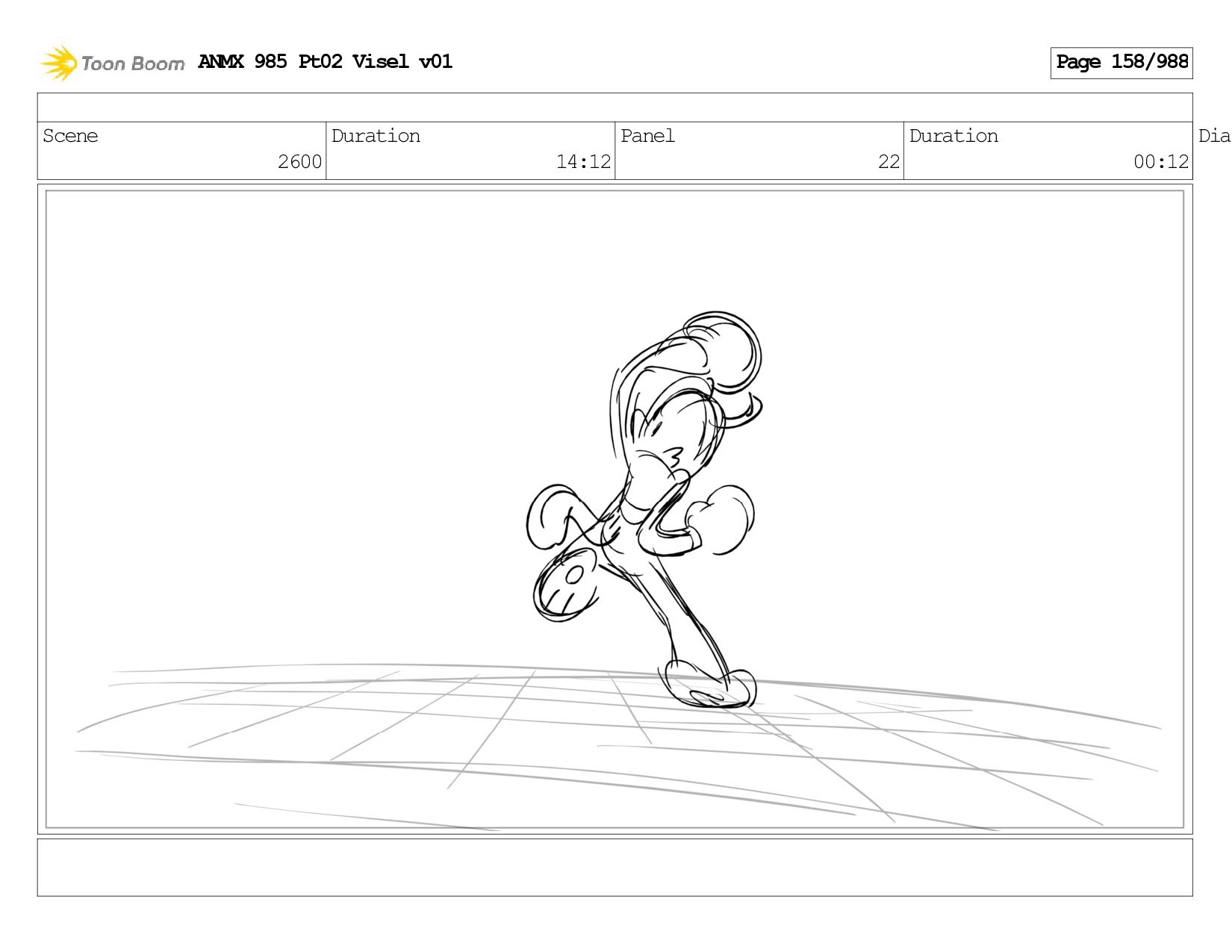Click the empty notes box below the panel
The image size is (1232, 952).
[615, 868]
